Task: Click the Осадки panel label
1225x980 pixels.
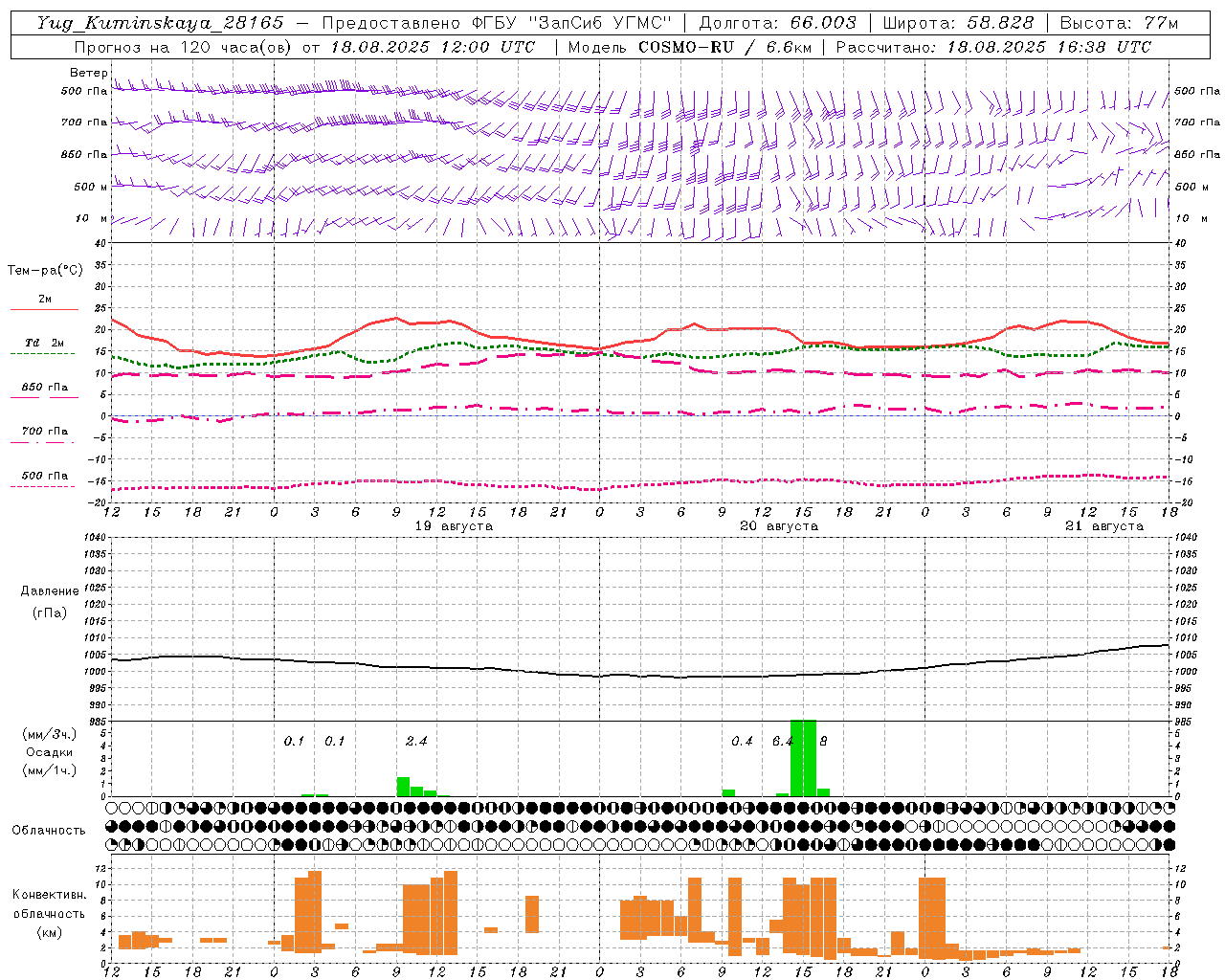Action: 50,752
